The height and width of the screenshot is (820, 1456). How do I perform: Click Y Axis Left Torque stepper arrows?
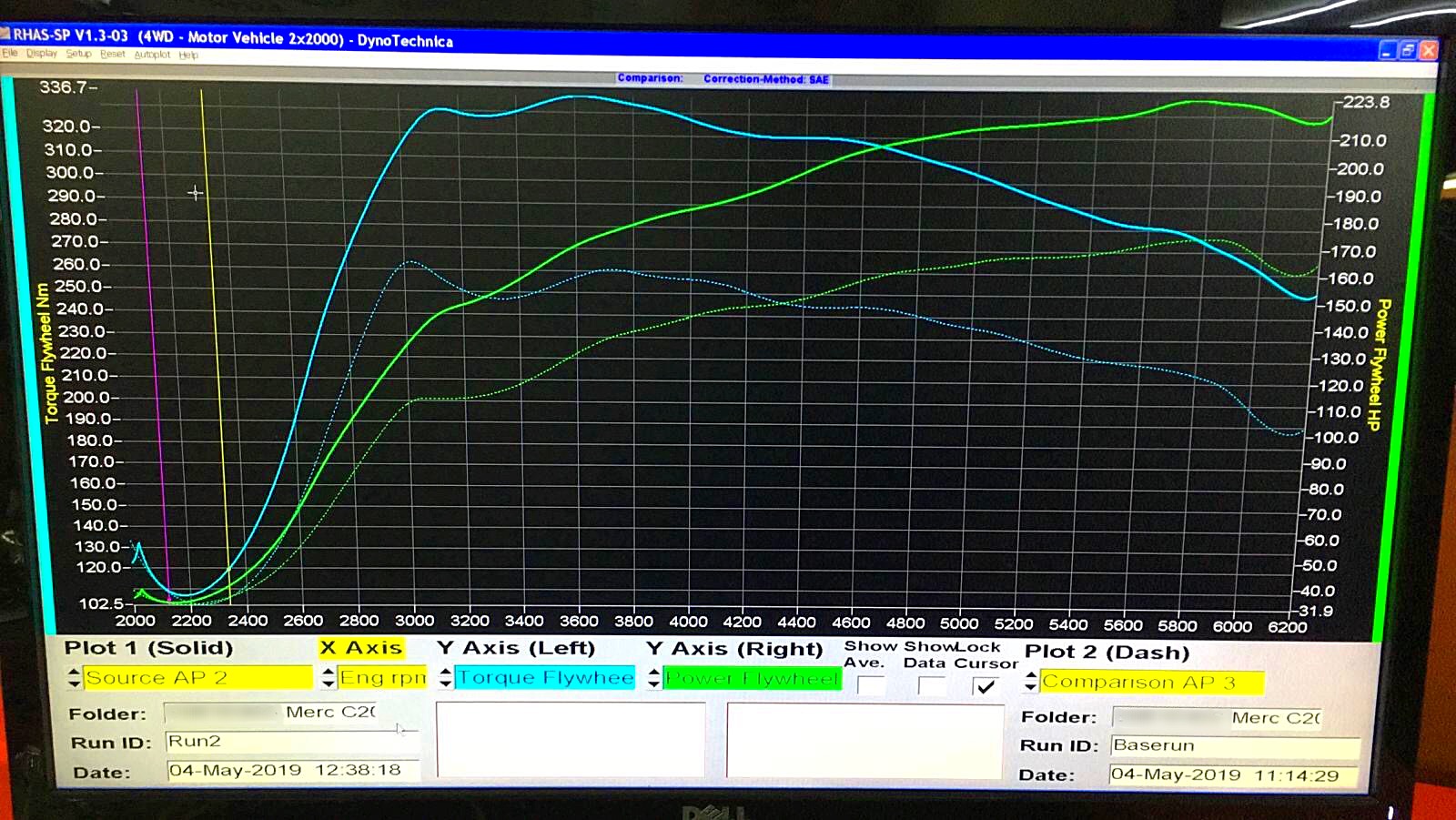point(445,678)
